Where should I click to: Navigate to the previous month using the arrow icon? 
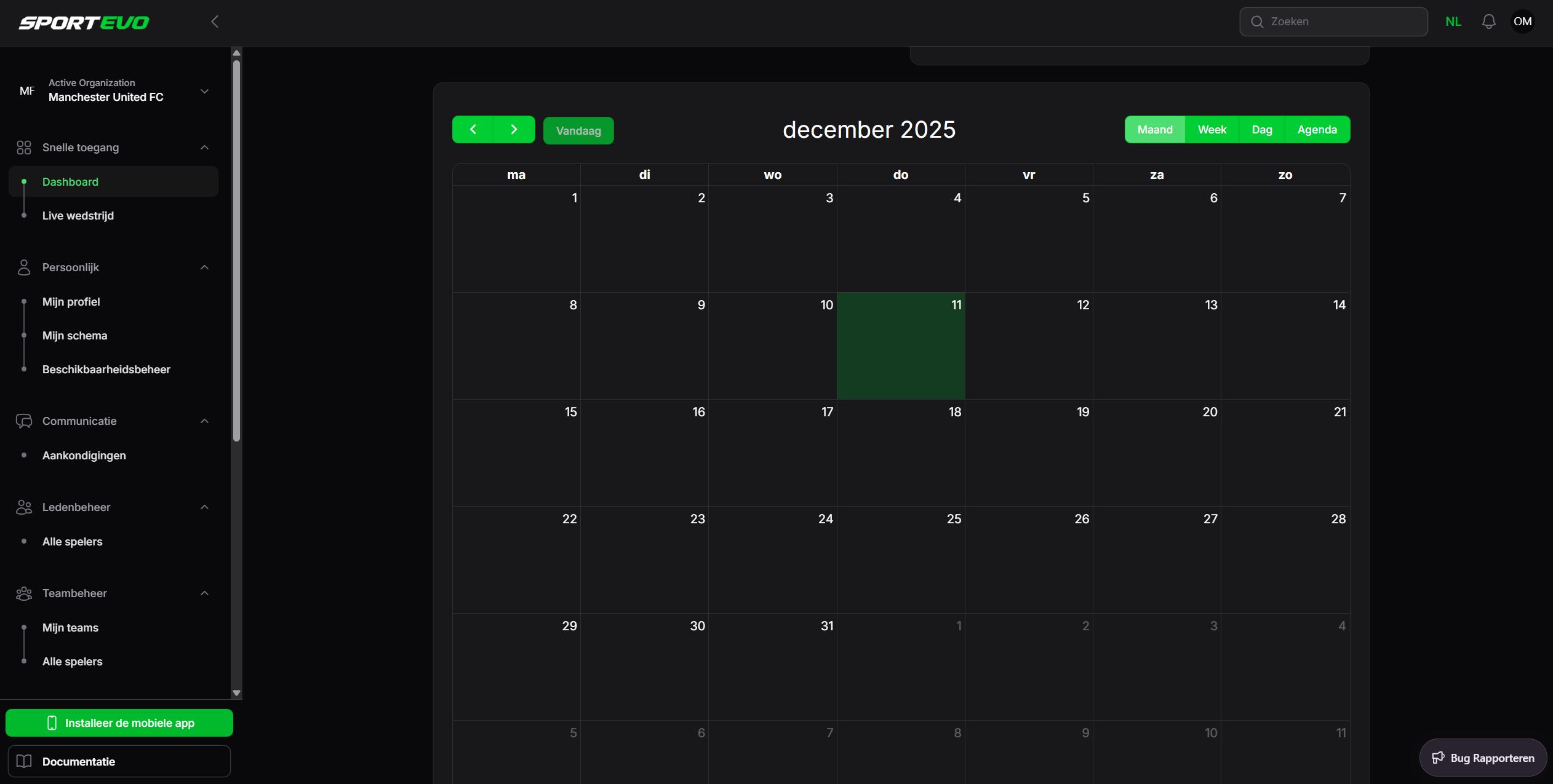click(473, 129)
